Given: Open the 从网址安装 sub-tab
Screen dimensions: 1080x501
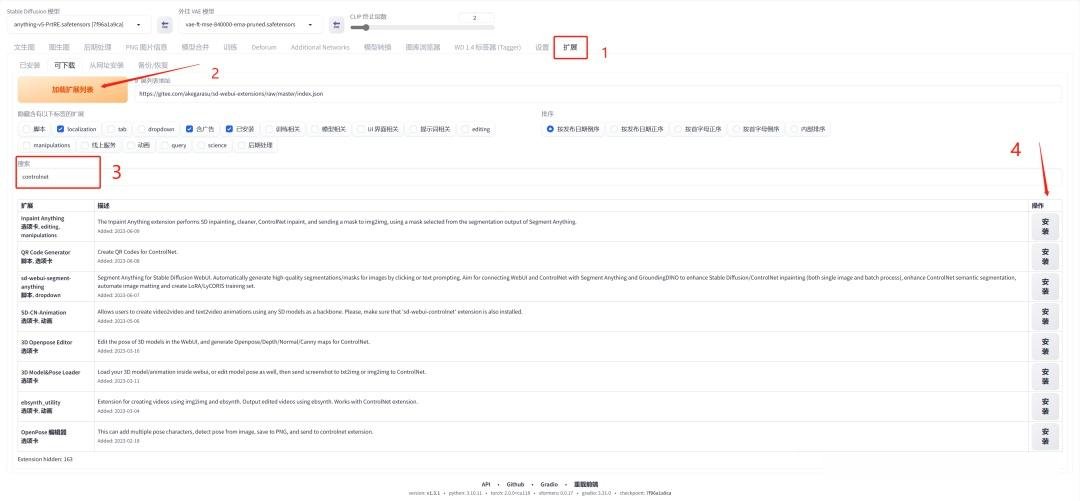Looking at the screenshot, I should [106, 65].
